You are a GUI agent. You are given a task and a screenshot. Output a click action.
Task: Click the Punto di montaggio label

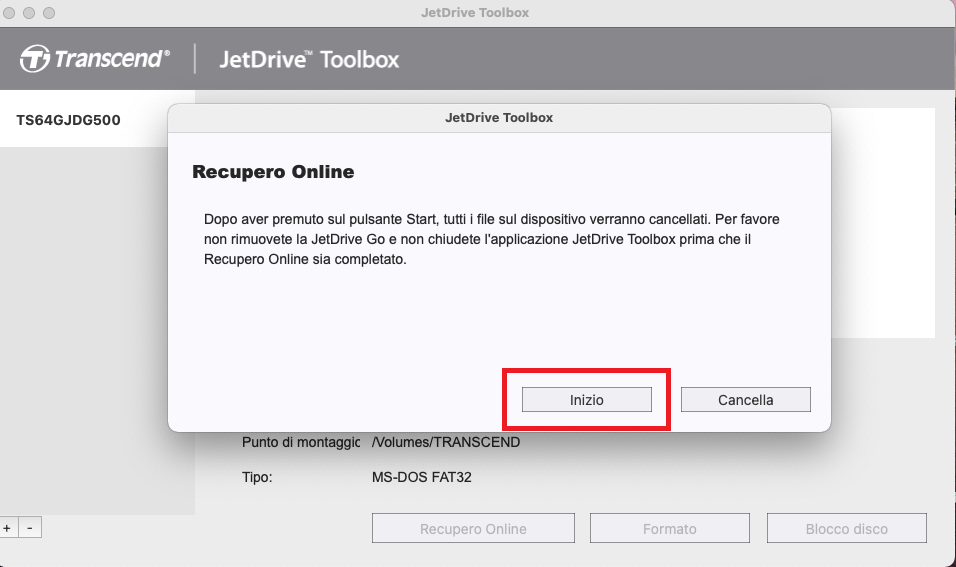pyautogui.click(x=301, y=442)
